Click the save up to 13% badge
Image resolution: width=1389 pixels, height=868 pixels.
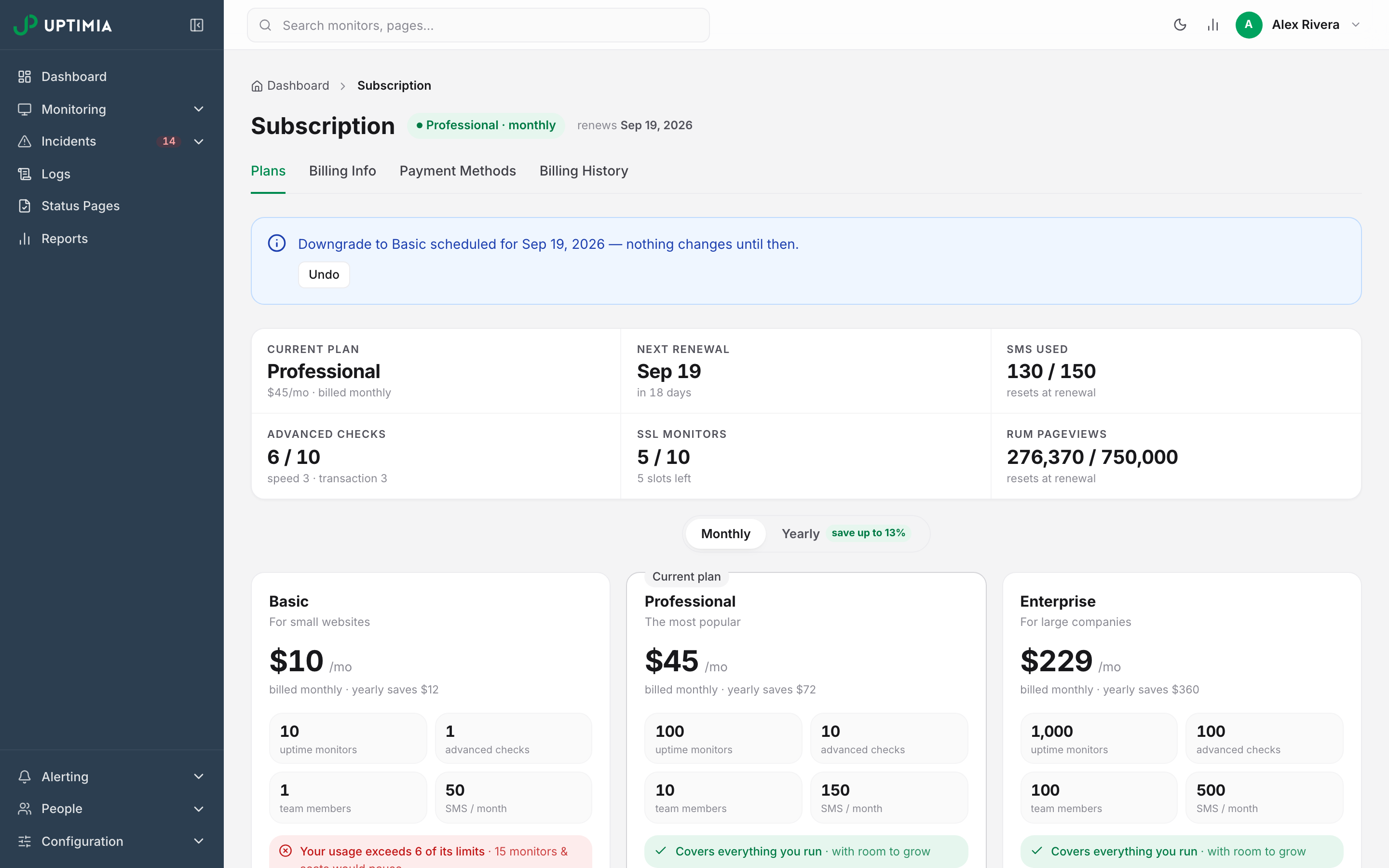click(868, 533)
